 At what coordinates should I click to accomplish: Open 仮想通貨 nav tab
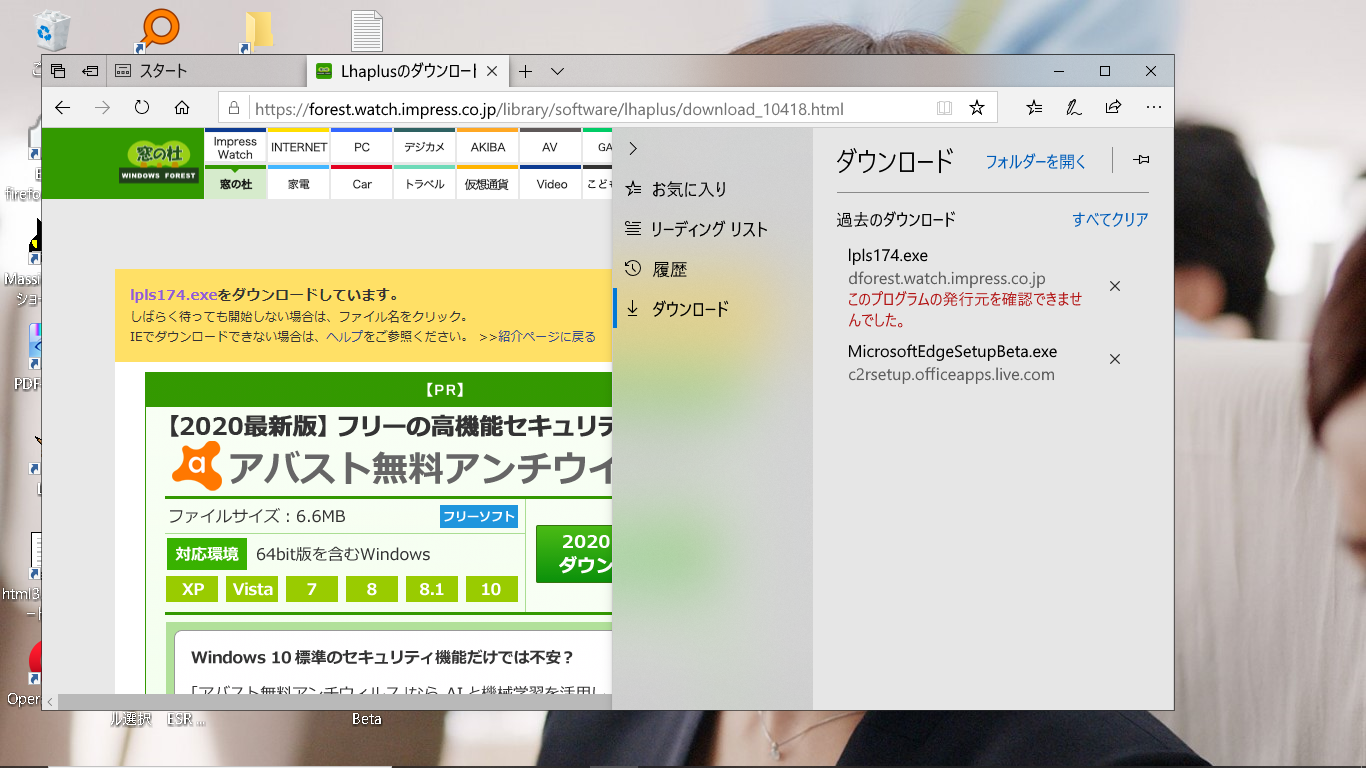(487, 183)
